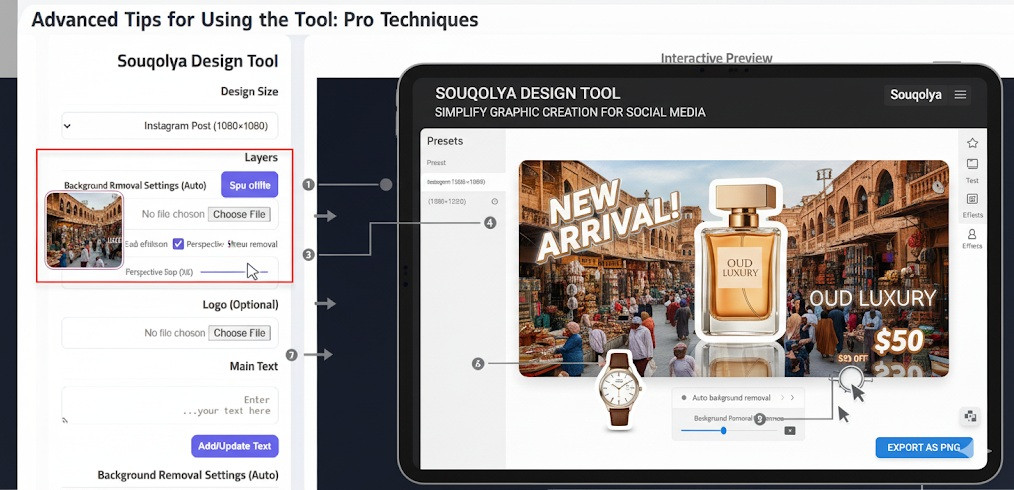The image size is (1014, 490).
Task: Click the small X box beside removal slider
Action: point(790,431)
